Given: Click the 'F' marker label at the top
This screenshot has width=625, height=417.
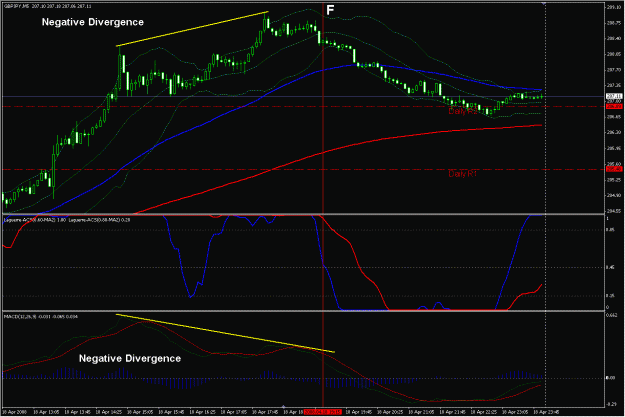Looking at the screenshot, I should (x=330, y=10).
